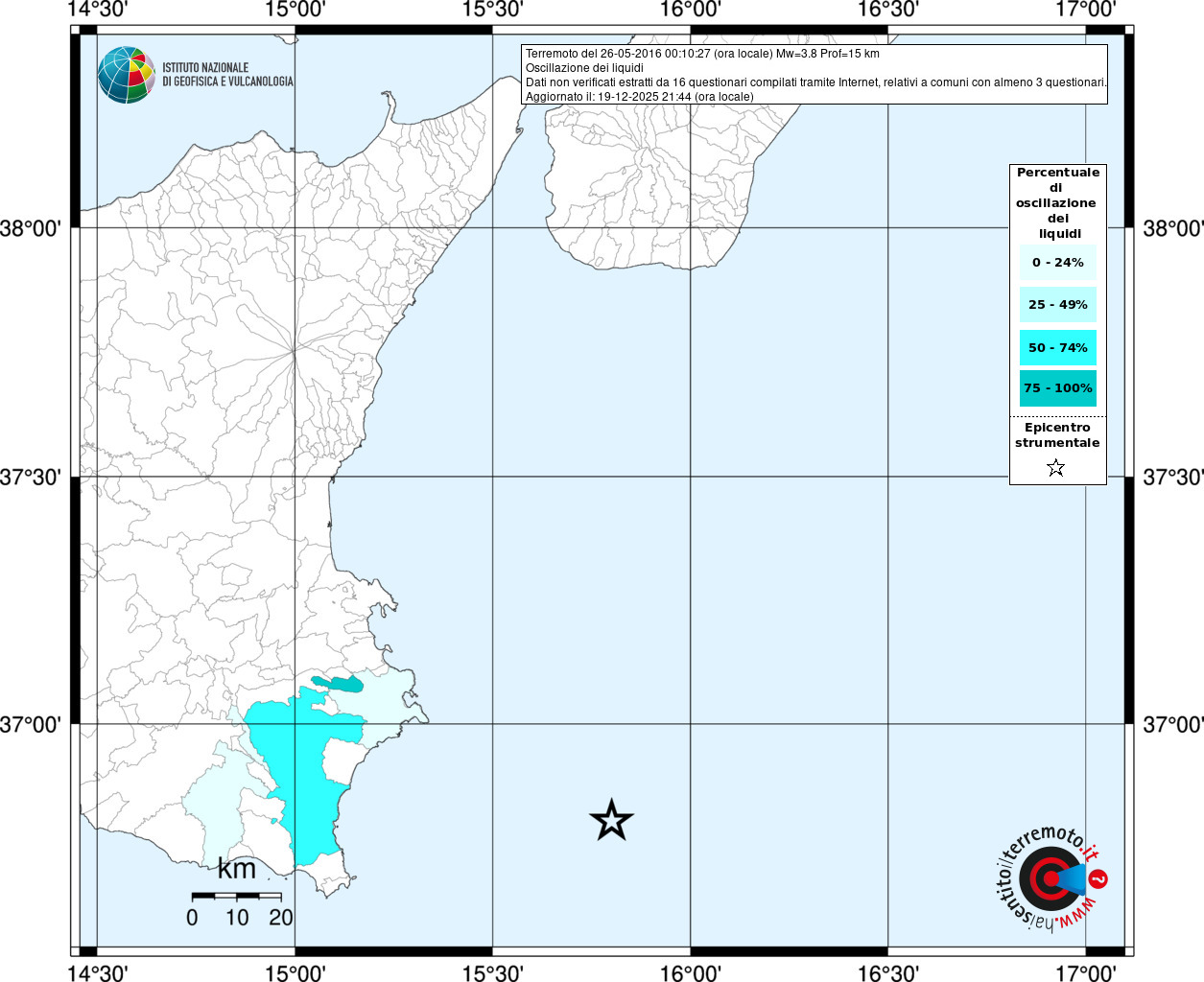Click the km scale bar
This screenshot has width=1204, height=982.
(237, 896)
